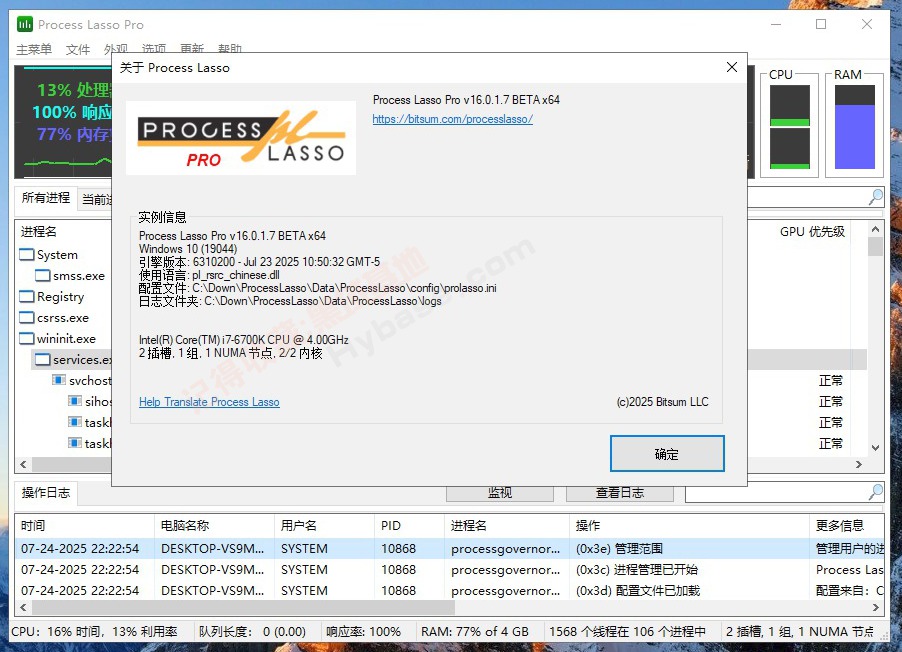Viewport: 902px width, 652px height.
Task: Click the status bar 1568 个线程在 106 个进程中
Action: 627,631
